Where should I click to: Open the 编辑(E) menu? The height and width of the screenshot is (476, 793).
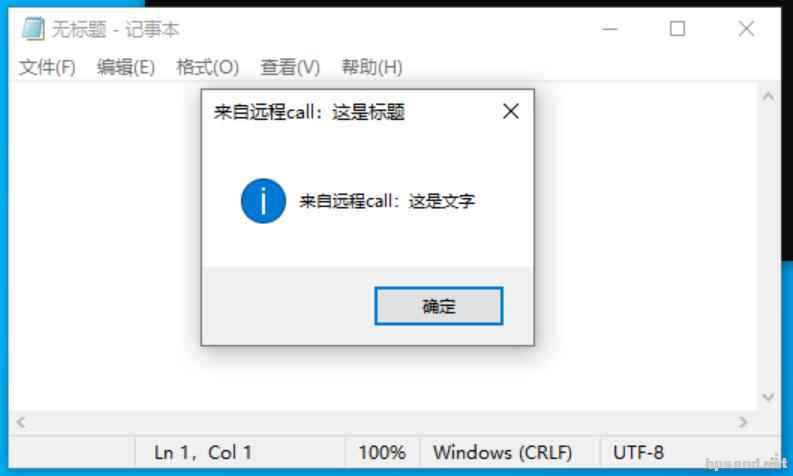[126, 67]
